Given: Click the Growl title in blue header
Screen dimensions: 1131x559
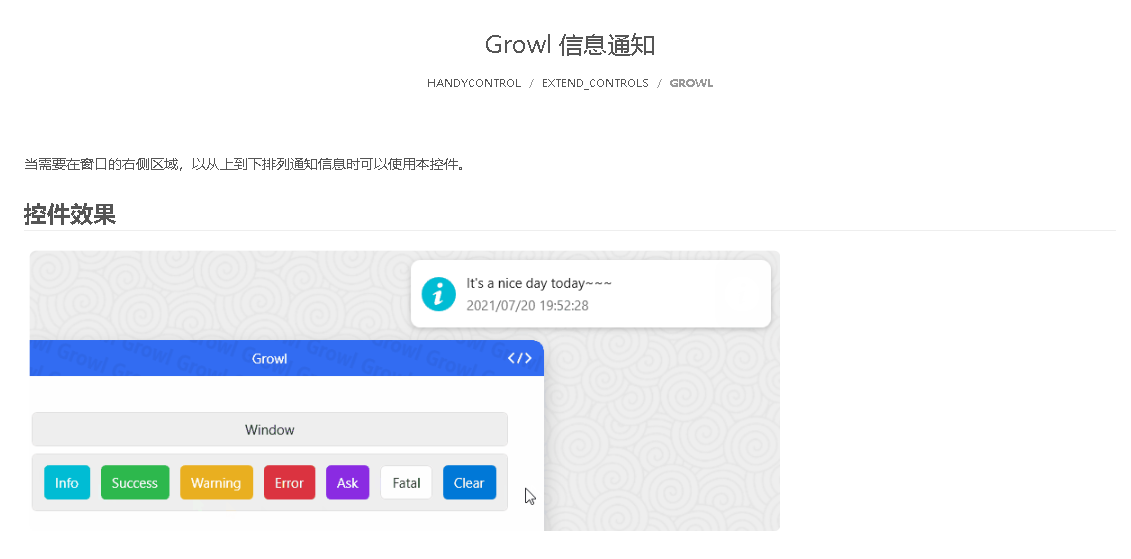Looking at the screenshot, I should 270,358.
